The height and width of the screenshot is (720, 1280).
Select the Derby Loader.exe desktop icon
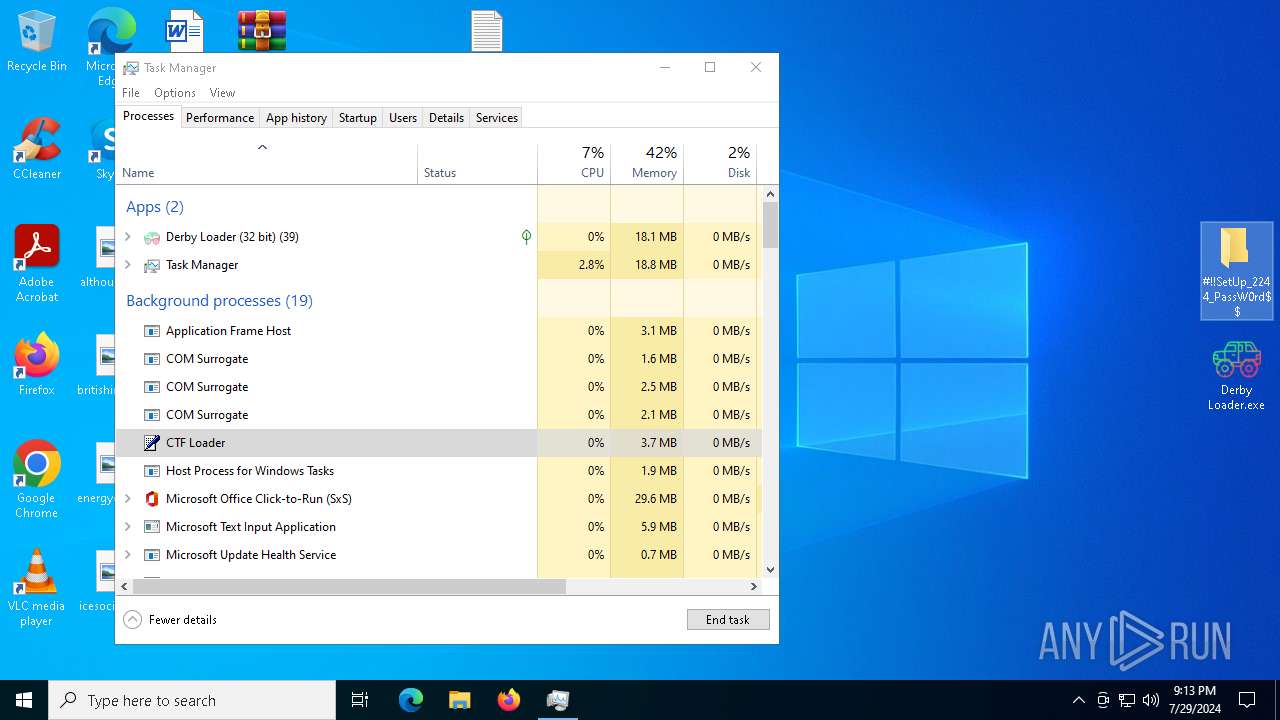click(1236, 376)
